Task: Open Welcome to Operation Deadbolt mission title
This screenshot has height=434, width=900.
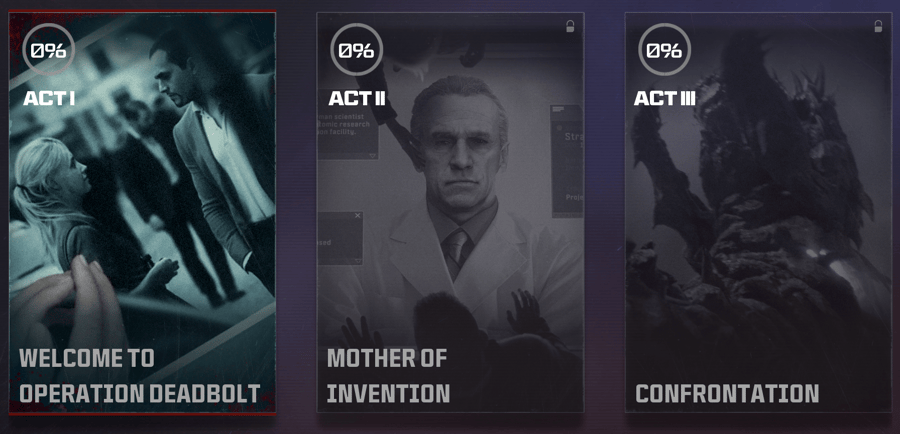Action: [140, 376]
